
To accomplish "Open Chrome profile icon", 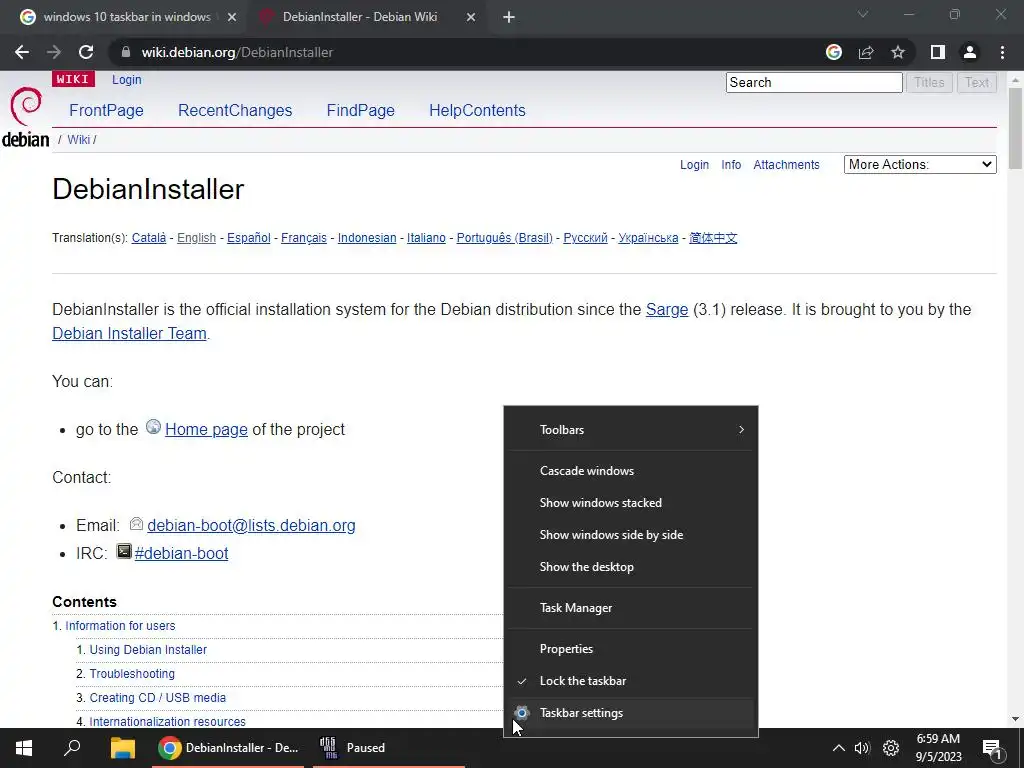I will pos(970,52).
